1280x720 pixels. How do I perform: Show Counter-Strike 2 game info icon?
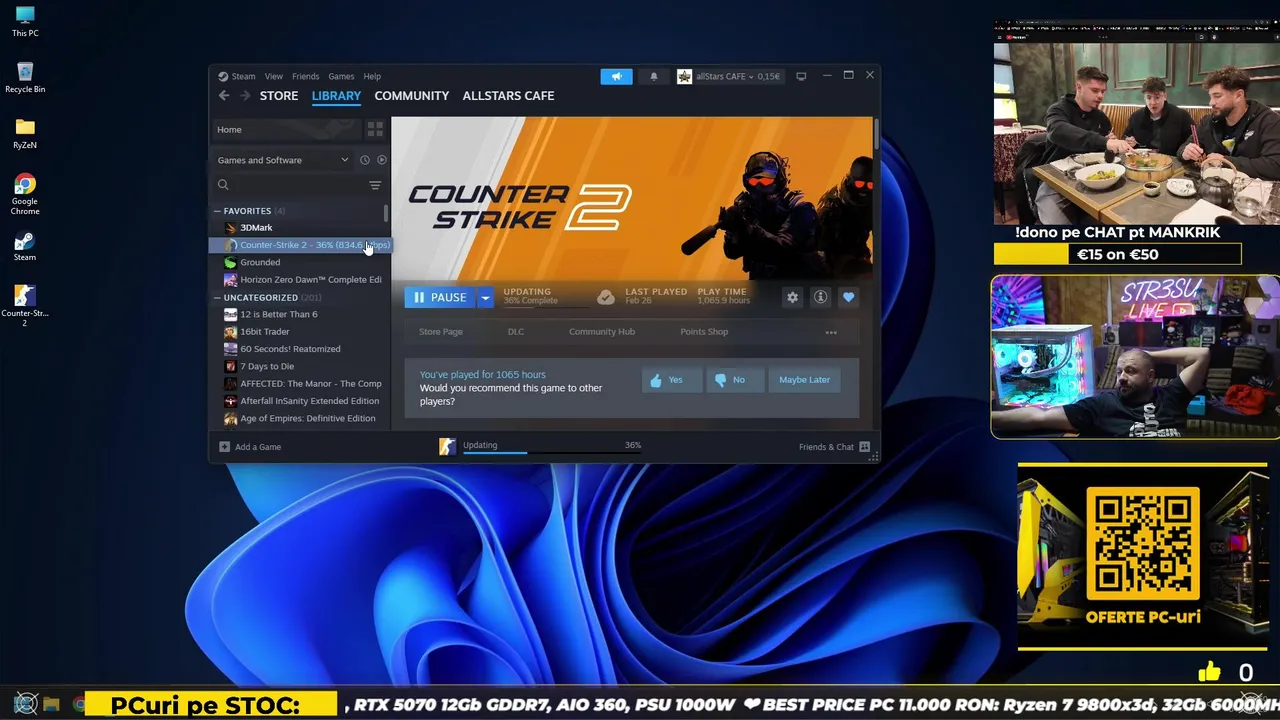click(820, 297)
